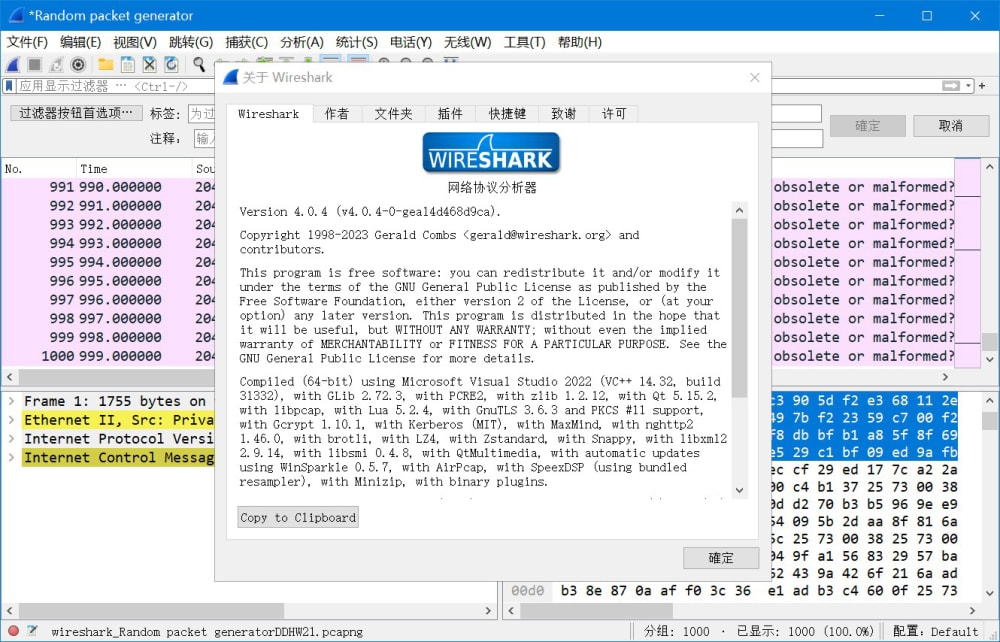Screen dimensions: 1000x642
Task: Open capture options gear icon
Action: 79,64
